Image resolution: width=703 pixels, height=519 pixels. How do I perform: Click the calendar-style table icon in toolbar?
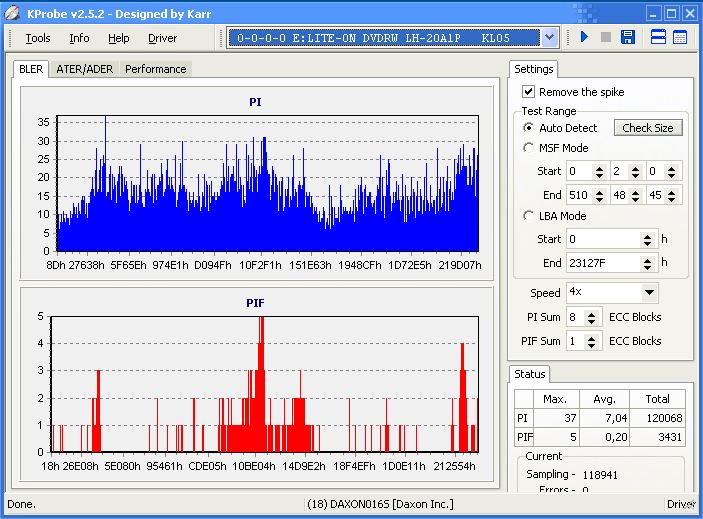click(680, 38)
